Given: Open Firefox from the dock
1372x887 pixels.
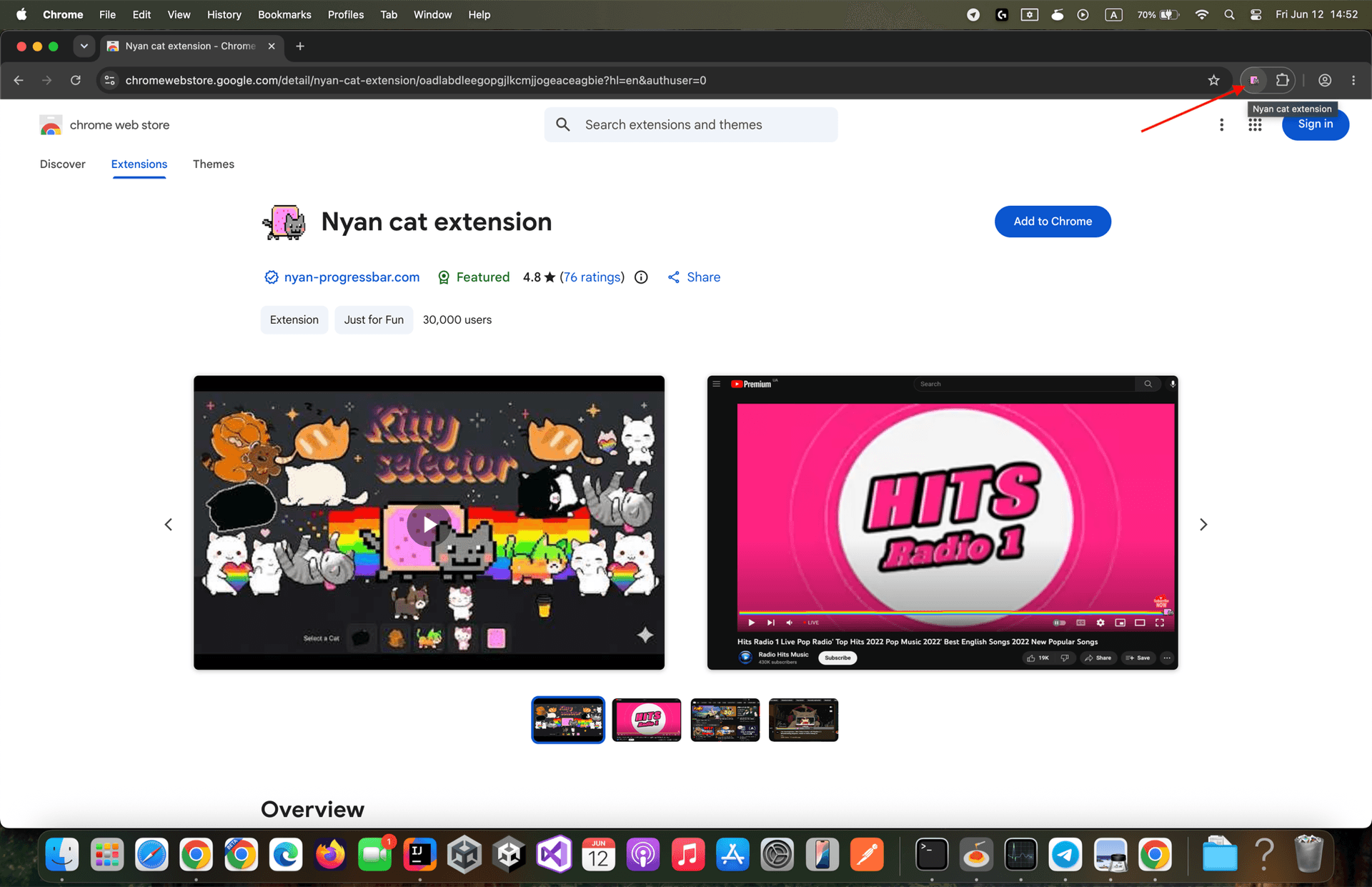Looking at the screenshot, I should (330, 854).
